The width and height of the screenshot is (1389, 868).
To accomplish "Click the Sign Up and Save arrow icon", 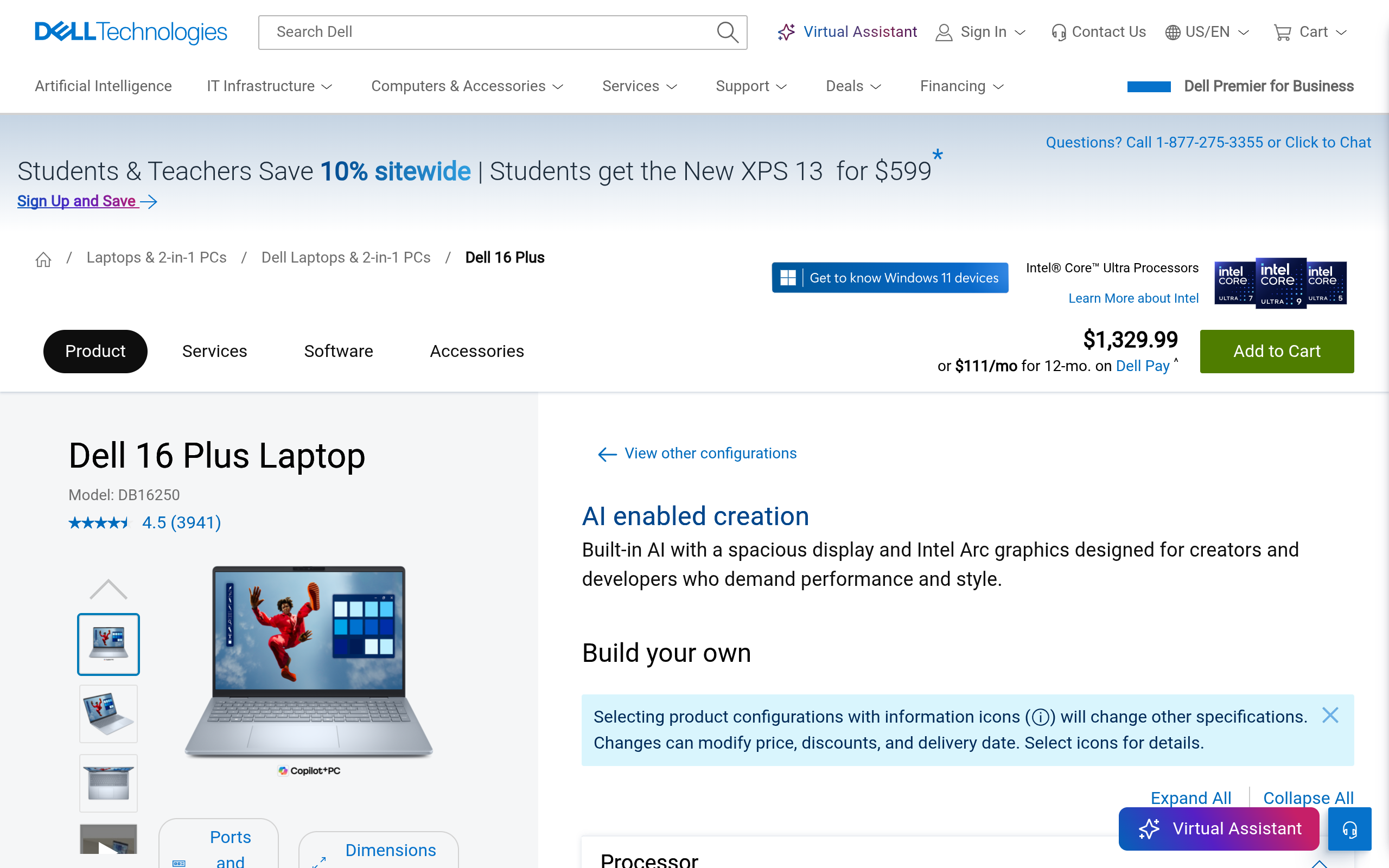I will [149, 201].
